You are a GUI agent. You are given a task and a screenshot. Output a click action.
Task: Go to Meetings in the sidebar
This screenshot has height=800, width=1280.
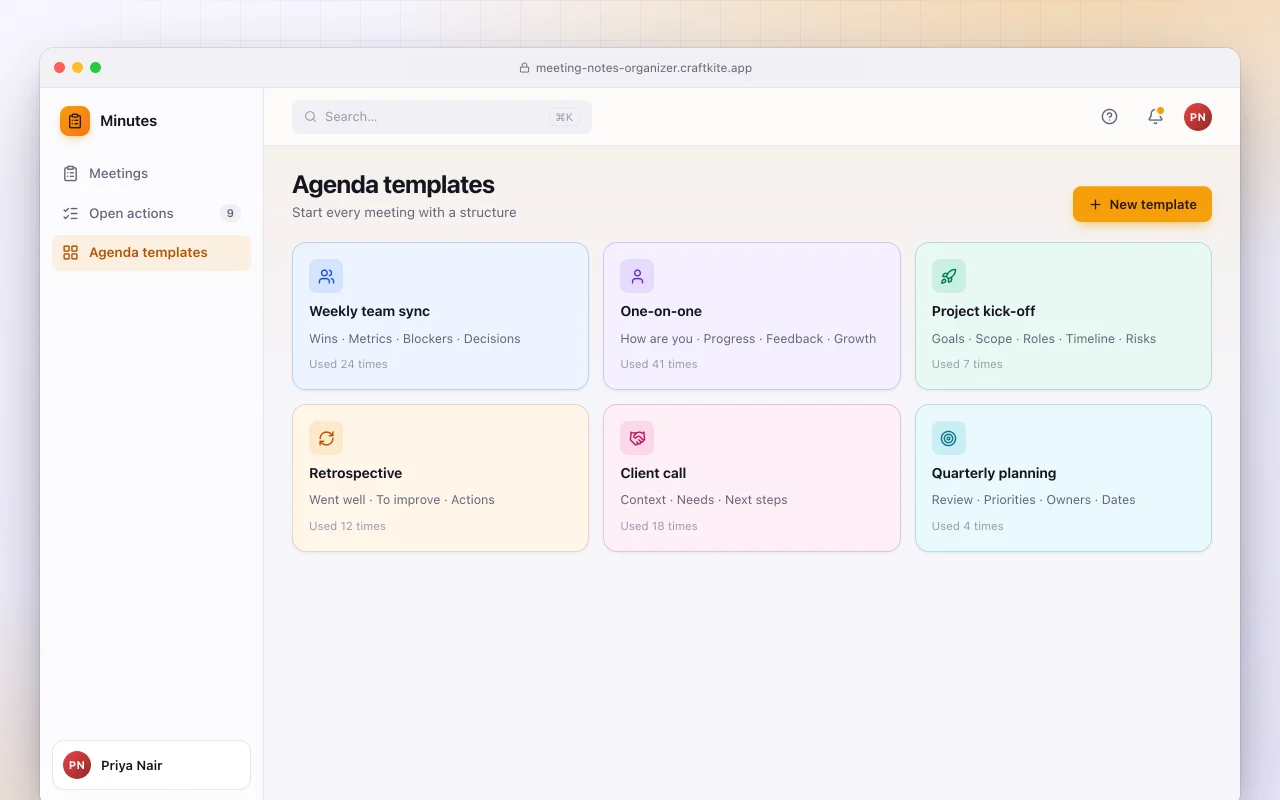[x=151, y=174]
